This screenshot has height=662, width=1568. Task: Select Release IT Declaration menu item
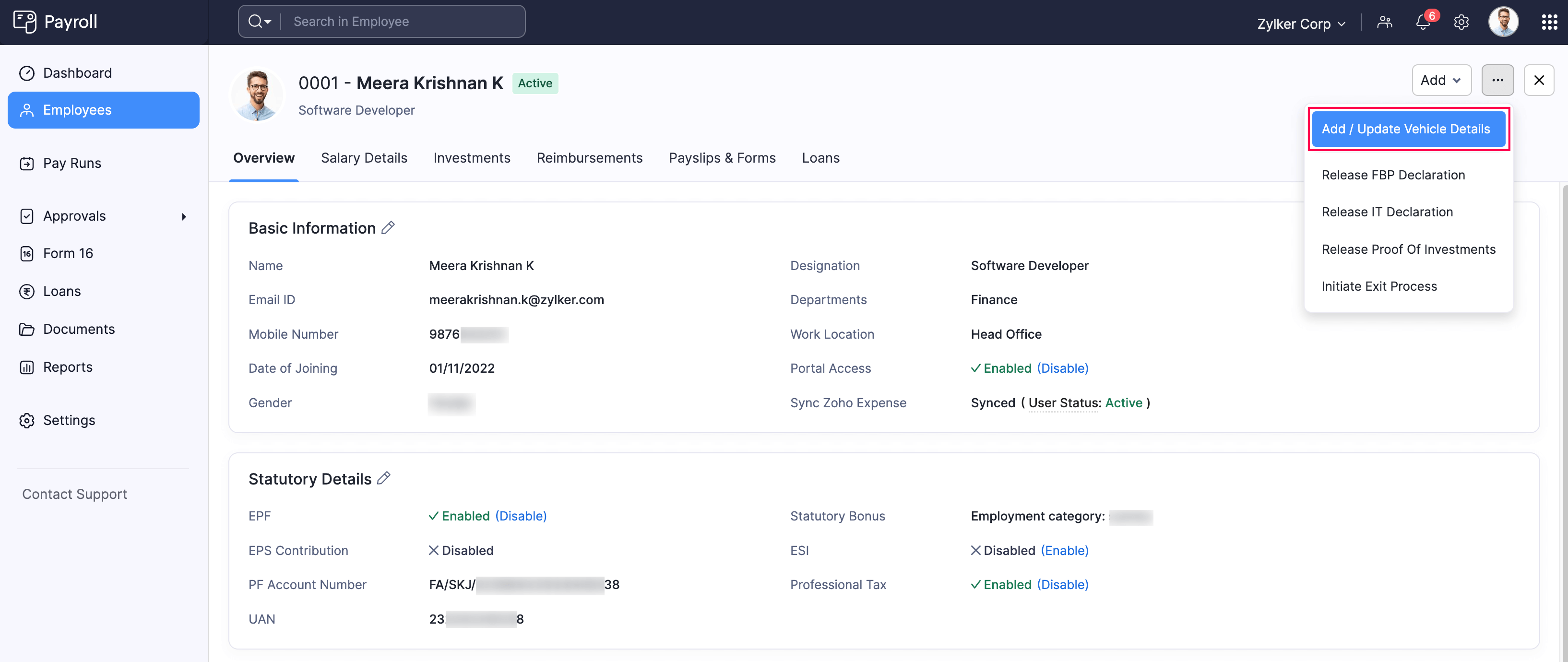point(1387,212)
